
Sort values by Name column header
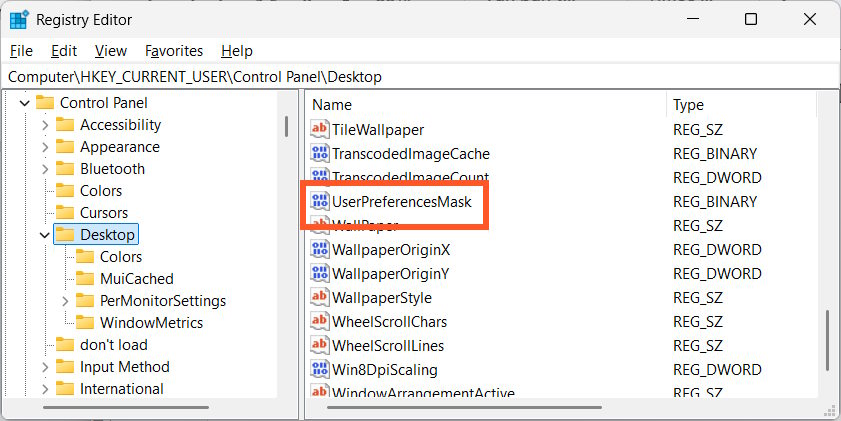(485, 105)
